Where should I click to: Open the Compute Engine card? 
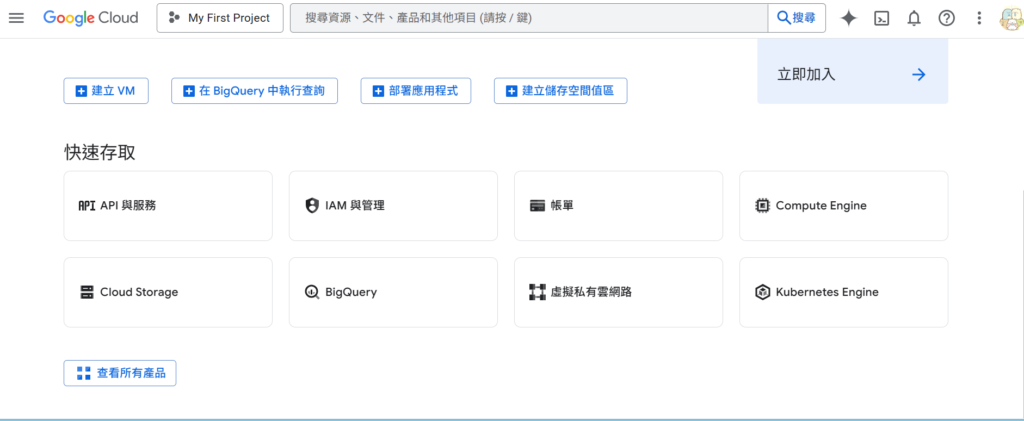tap(843, 206)
